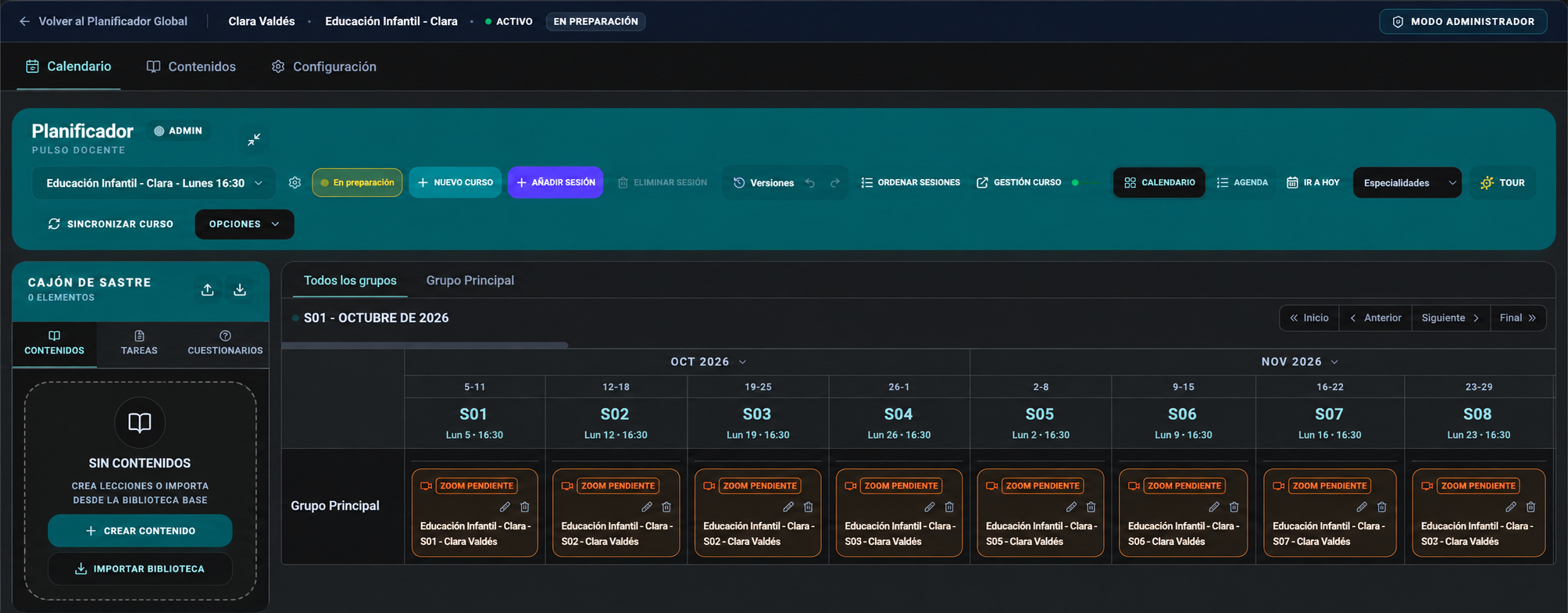The image size is (1568, 613).
Task: Delete the S06 session card
Action: coord(1234,507)
